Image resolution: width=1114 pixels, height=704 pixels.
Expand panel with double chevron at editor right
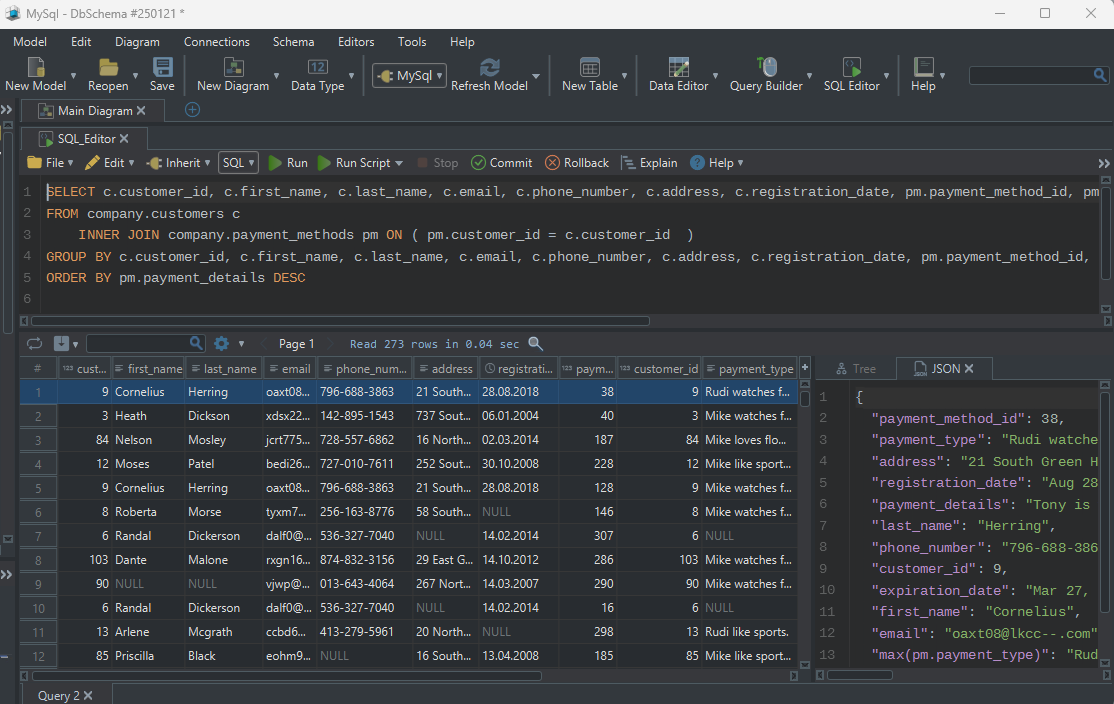point(1103,163)
